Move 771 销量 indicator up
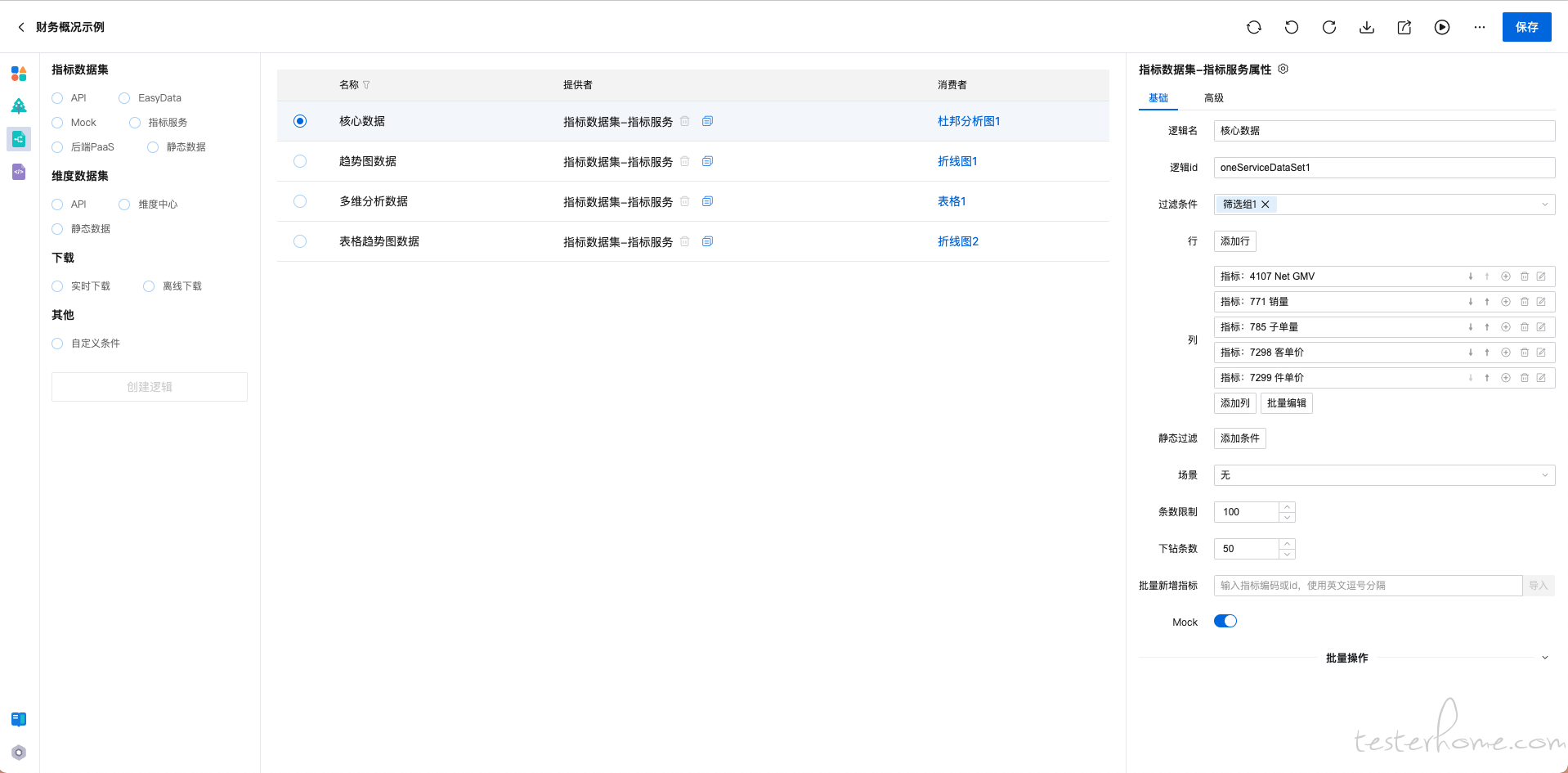 [x=1487, y=302]
